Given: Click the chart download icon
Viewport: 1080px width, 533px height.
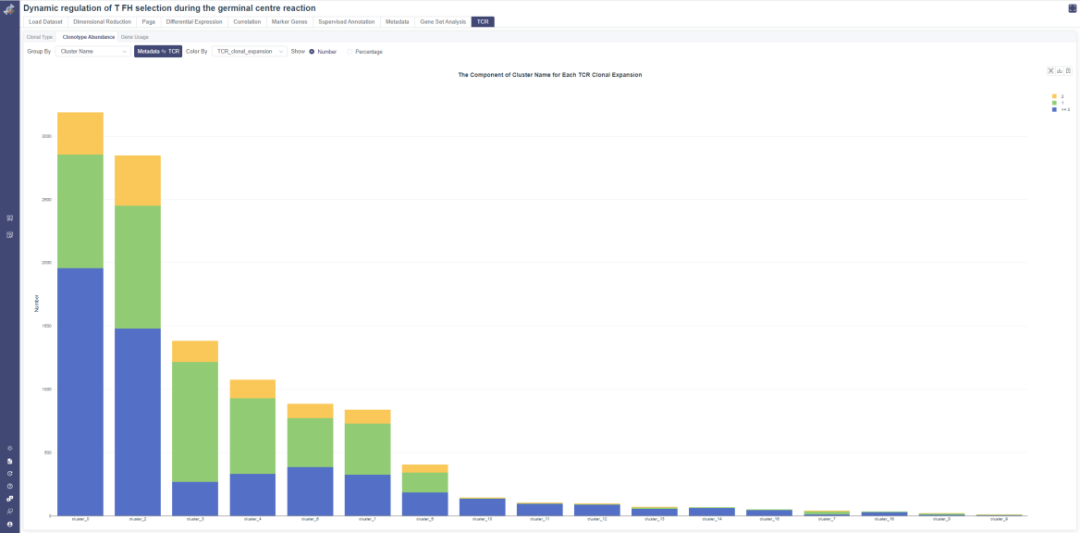Looking at the screenshot, I should pos(1059,71).
